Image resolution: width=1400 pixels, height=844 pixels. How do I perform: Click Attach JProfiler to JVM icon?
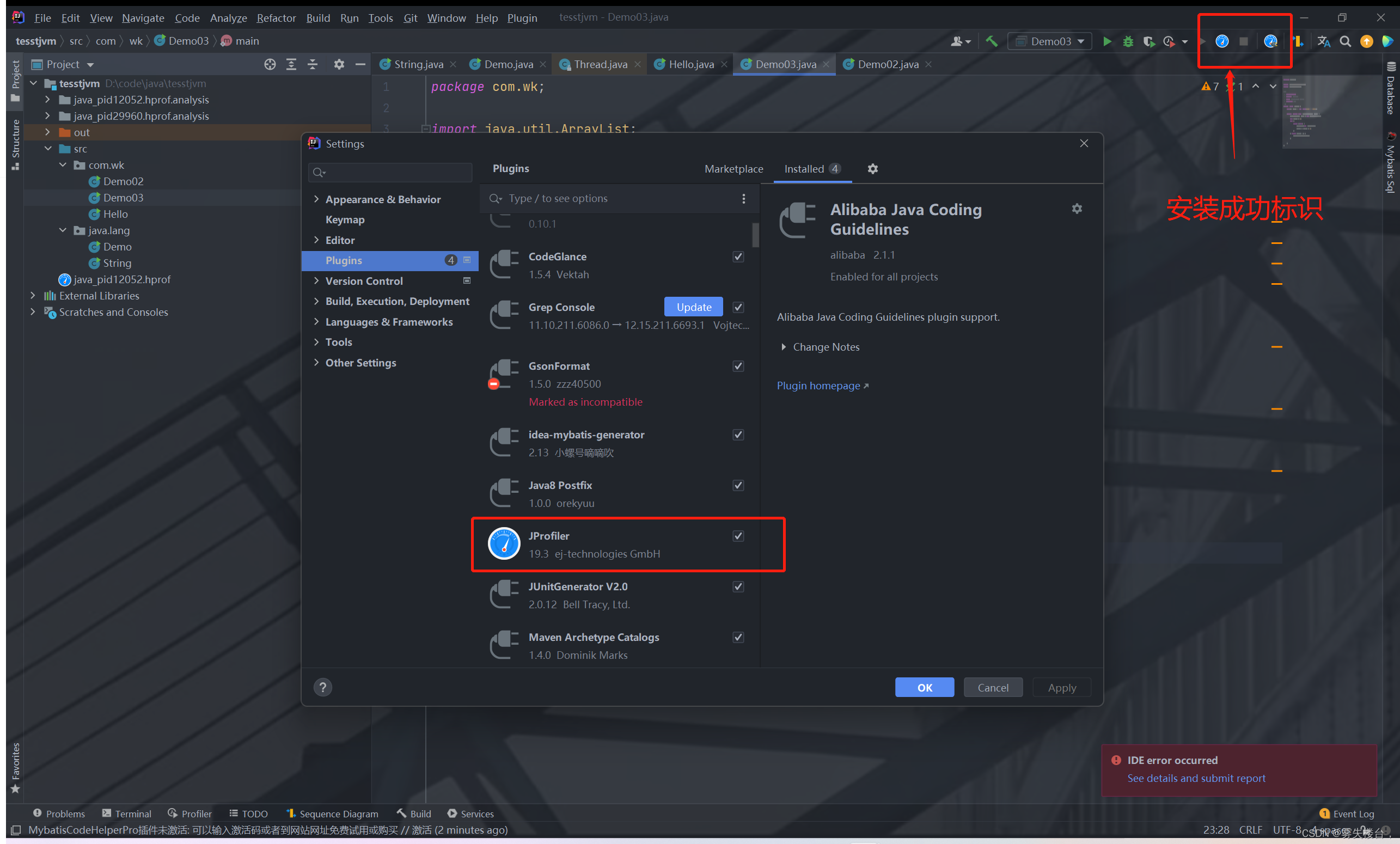1270,41
